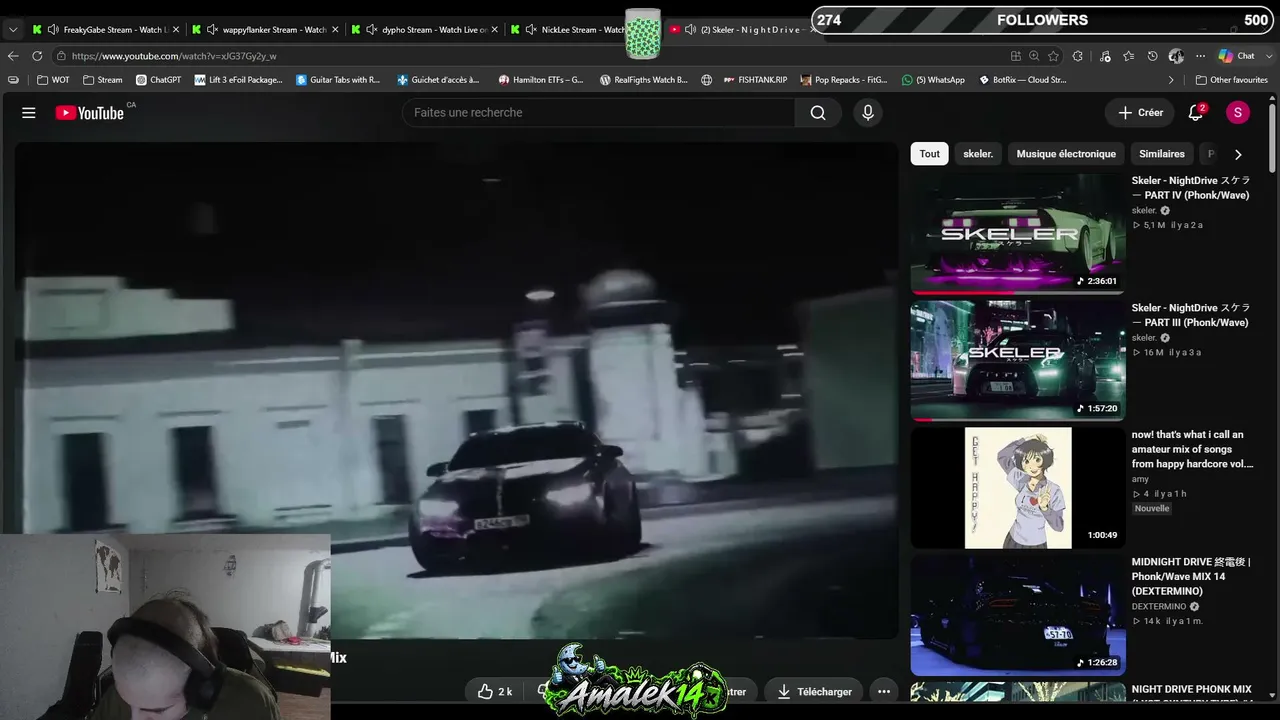Viewport: 1280px width, 720px height.
Task: Click the main video player area
Action: [x=456, y=390]
